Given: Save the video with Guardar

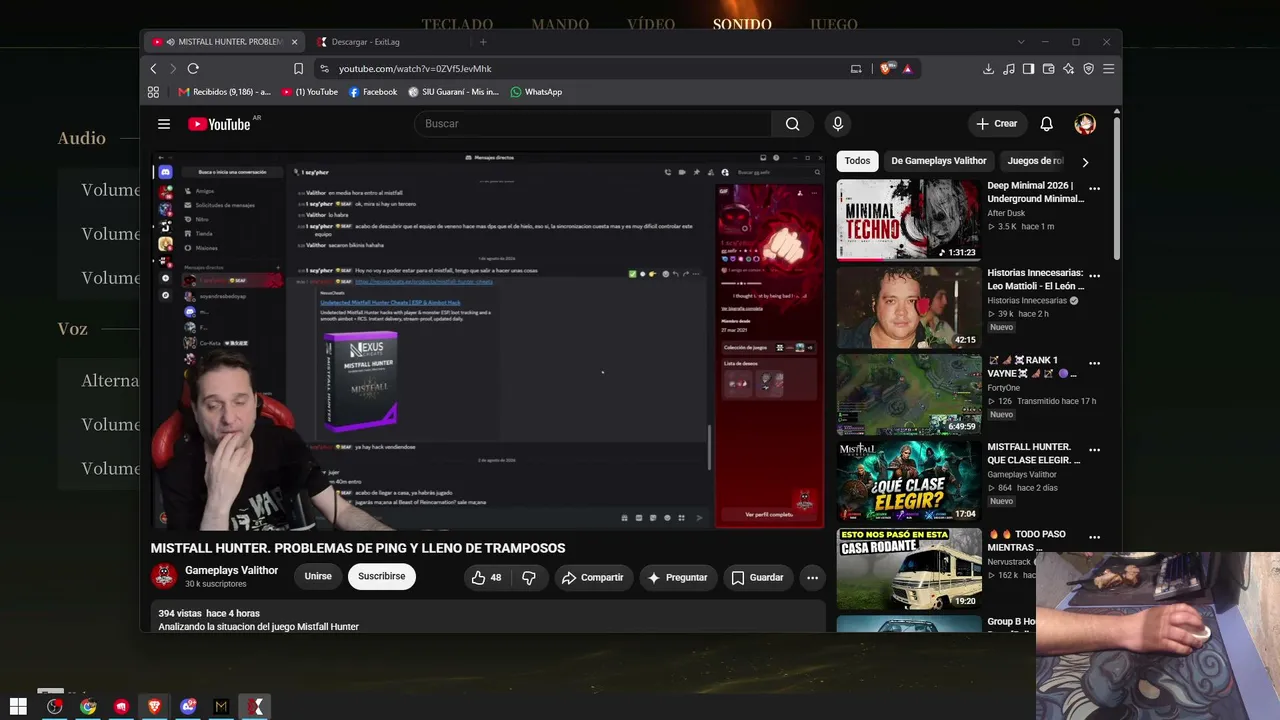Looking at the screenshot, I should pos(758,577).
